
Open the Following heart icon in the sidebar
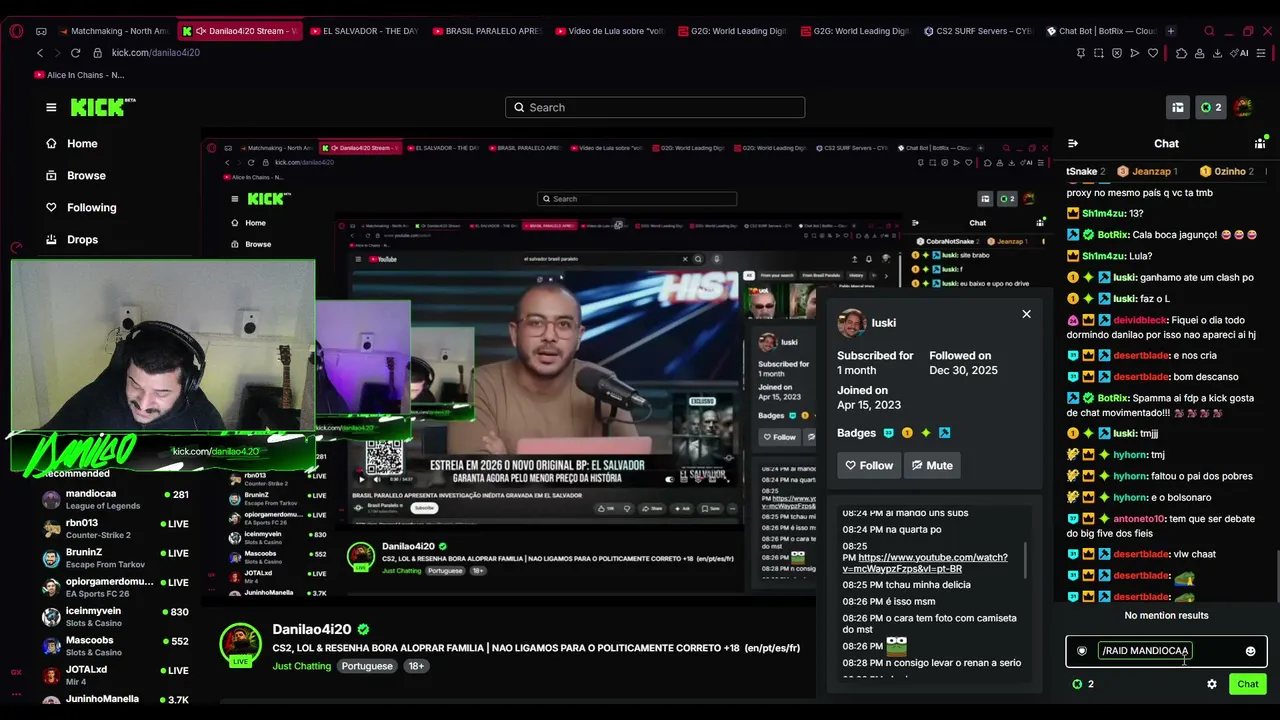click(51, 207)
